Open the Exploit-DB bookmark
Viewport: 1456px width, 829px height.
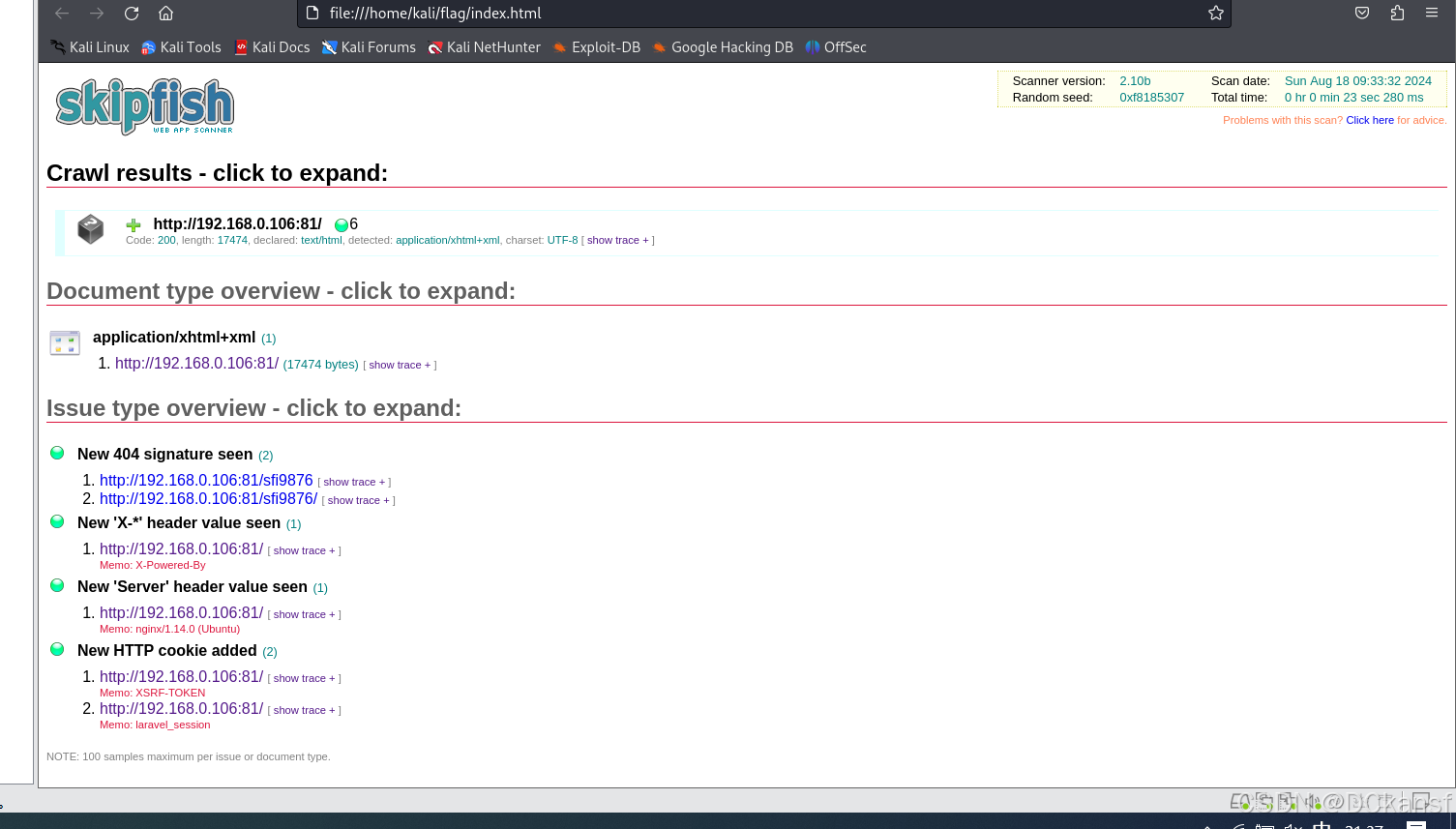tap(596, 47)
